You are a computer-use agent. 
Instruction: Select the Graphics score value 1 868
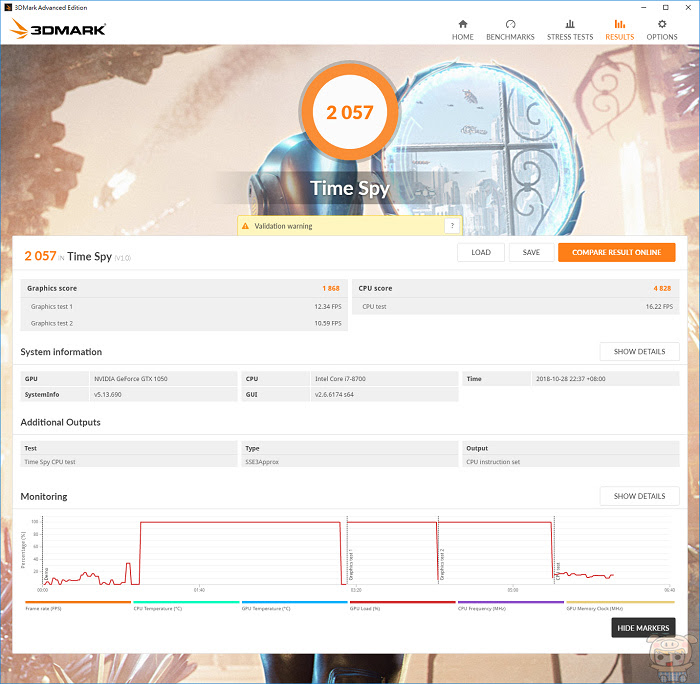click(x=331, y=288)
